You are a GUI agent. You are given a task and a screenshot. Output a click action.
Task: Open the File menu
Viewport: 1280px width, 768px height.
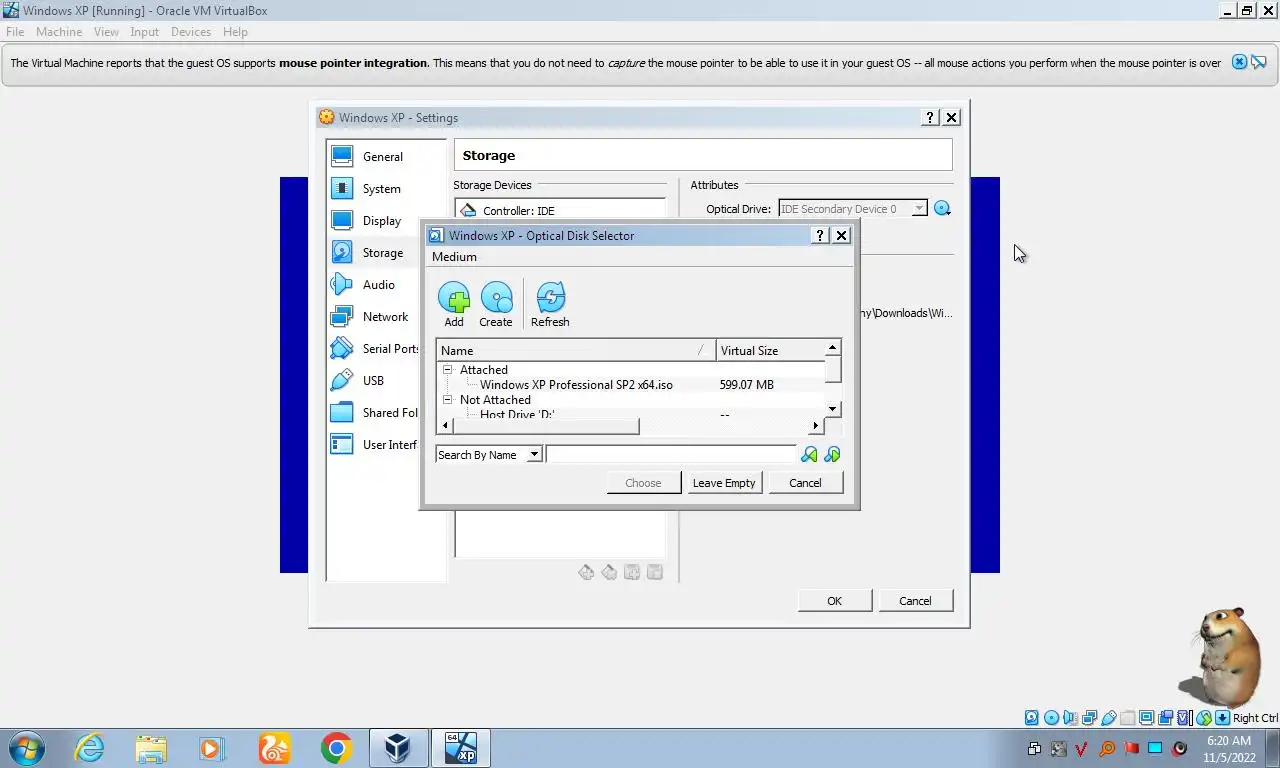(15, 32)
